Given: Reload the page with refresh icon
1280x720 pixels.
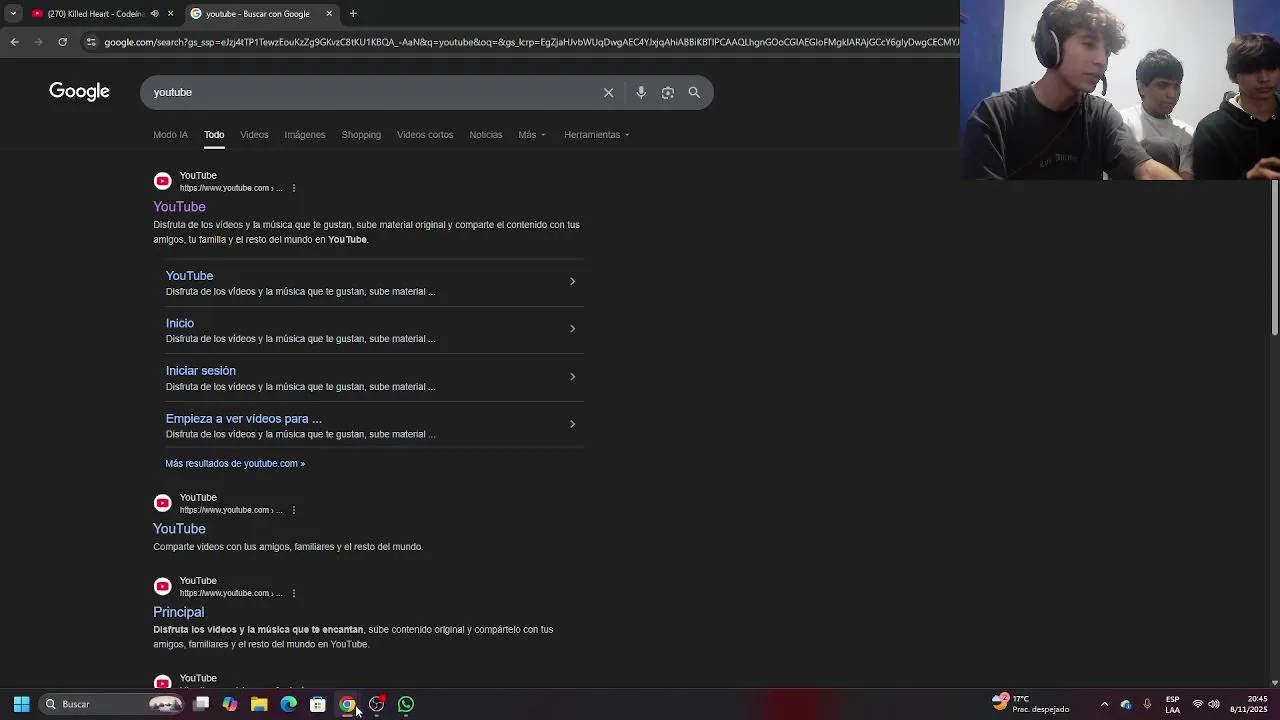Looking at the screenshot, I should click(x=62, y=42).
